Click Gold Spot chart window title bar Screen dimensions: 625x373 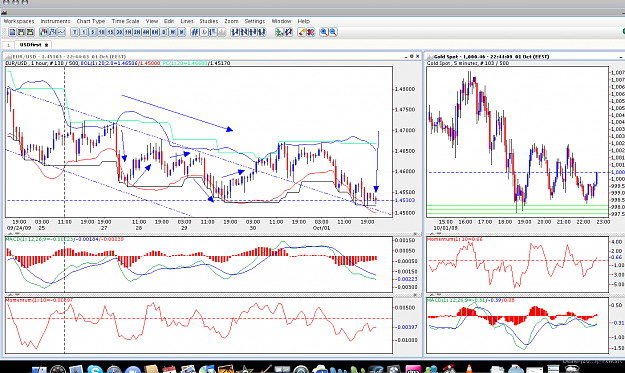point(525,57)
